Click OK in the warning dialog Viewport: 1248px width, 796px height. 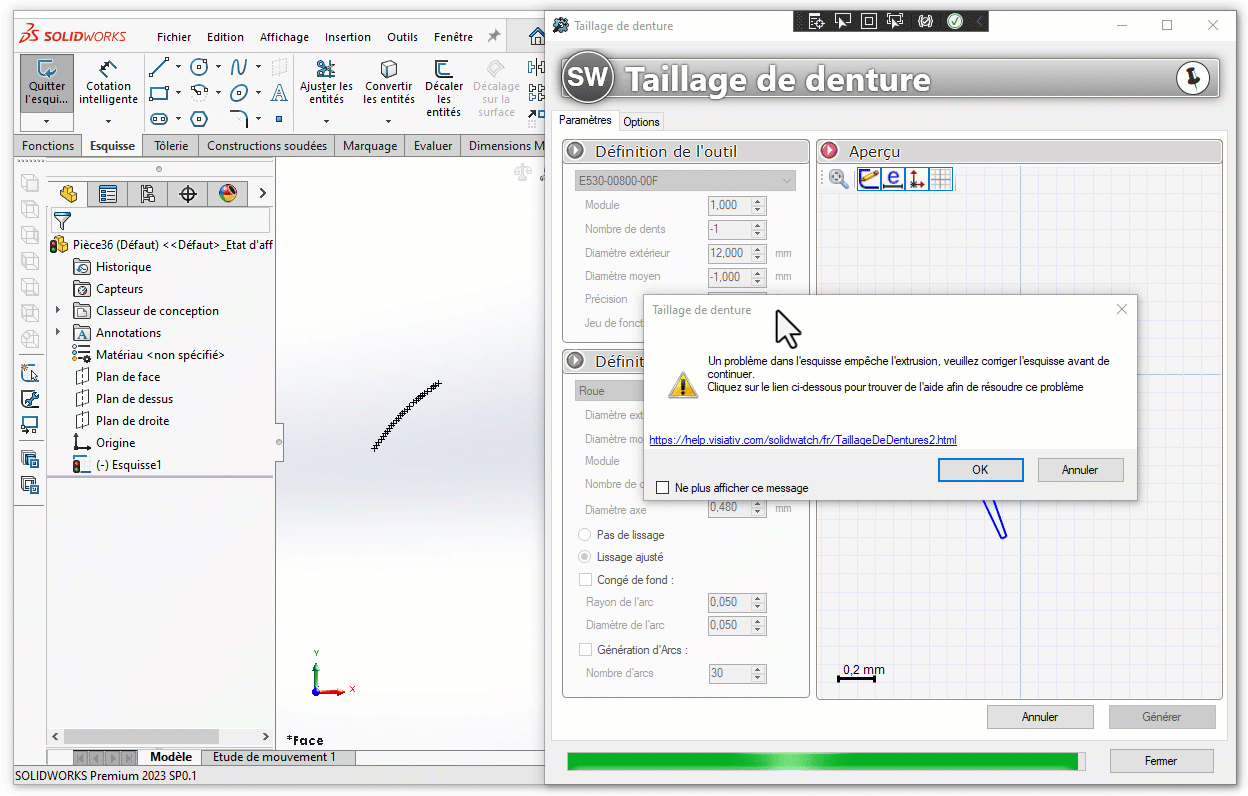(980, 470)
